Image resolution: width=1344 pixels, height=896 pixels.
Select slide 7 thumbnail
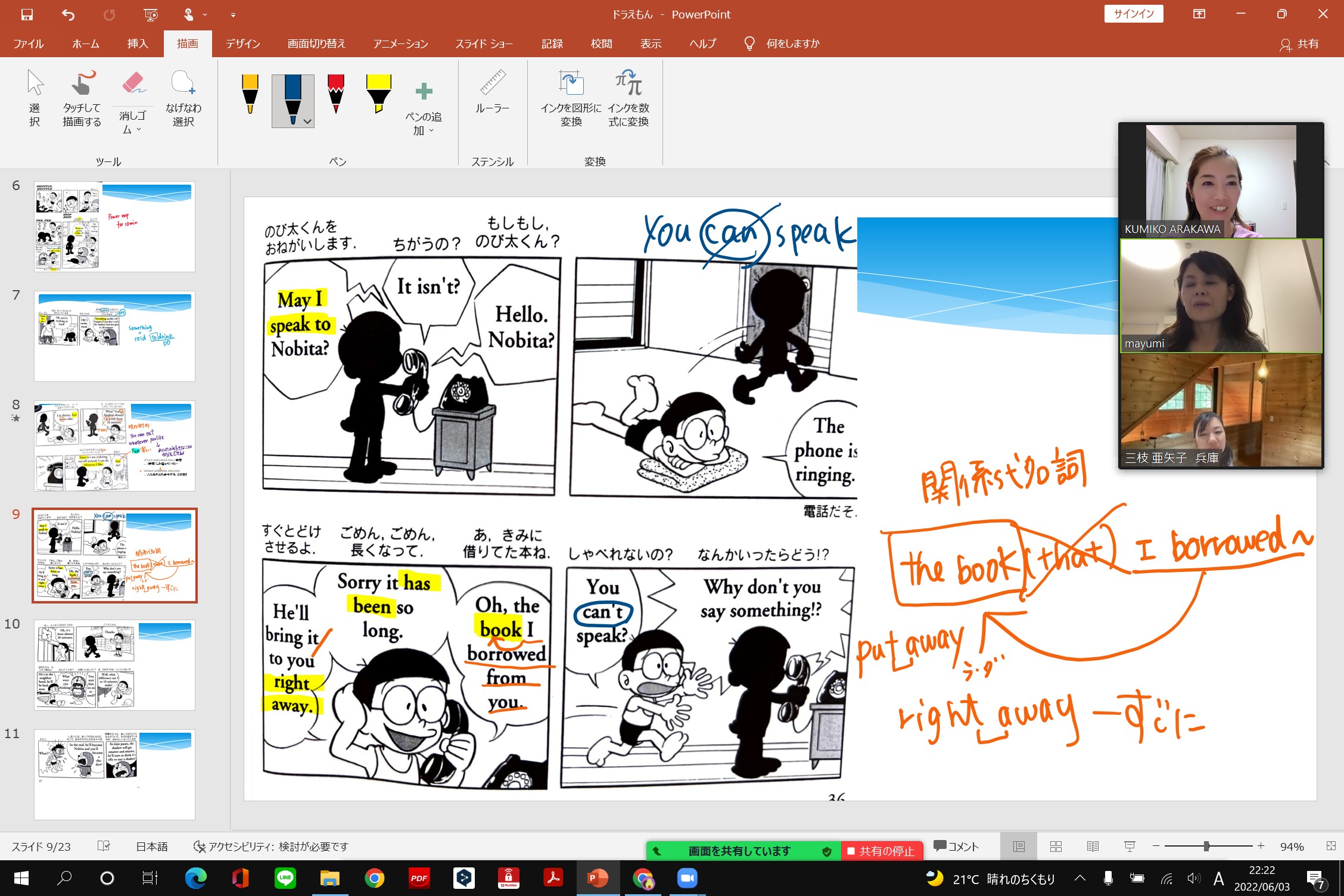(114, 336)
